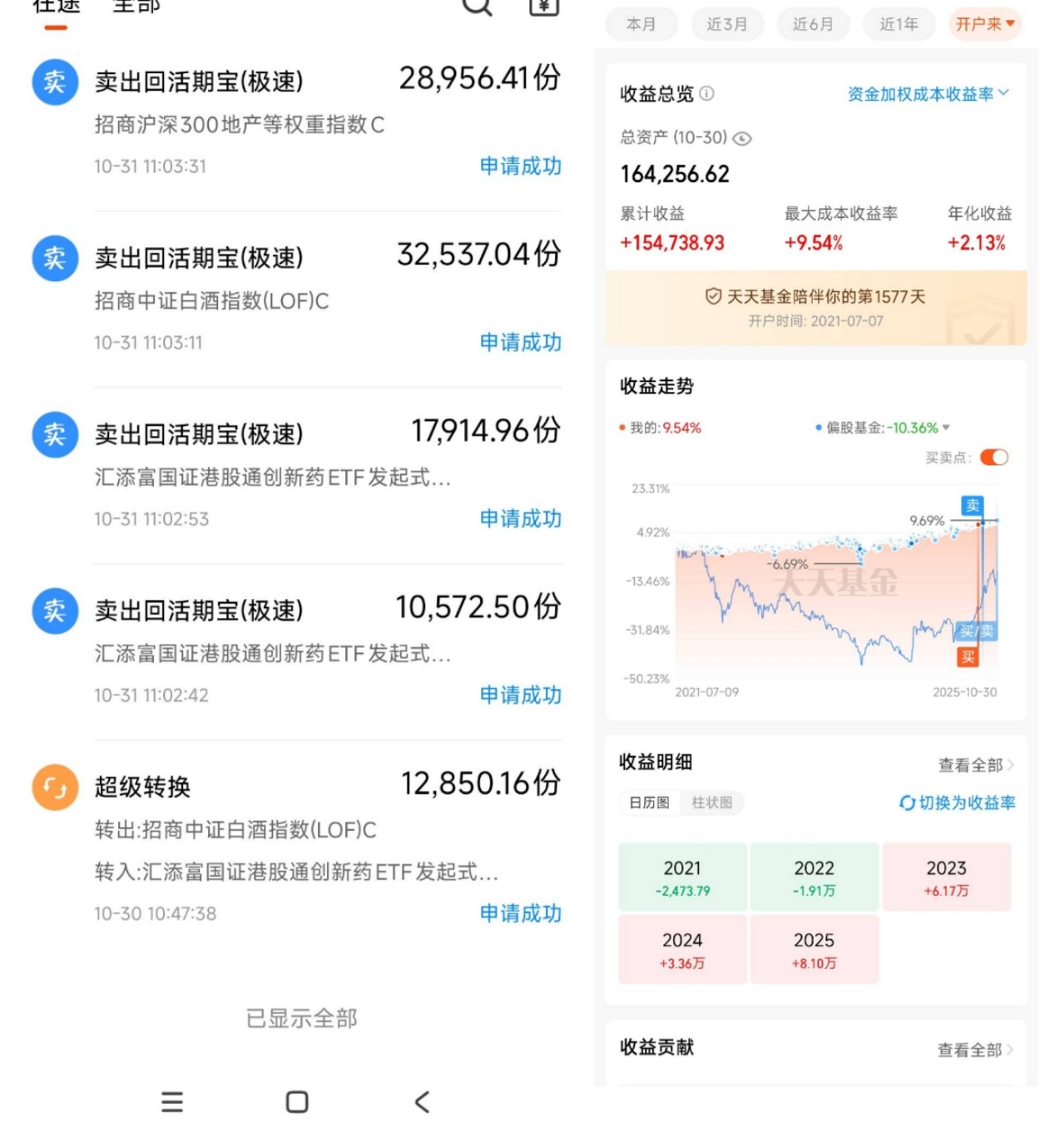This screenshot has width=1040, height=1148.
Task: Tap the search magnifier icon at top
Action: pos(478,5)
